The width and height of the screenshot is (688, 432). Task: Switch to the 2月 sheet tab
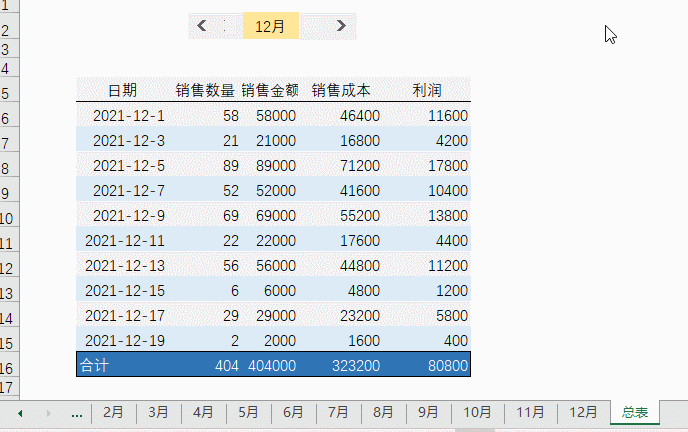(x=113, y=412)
